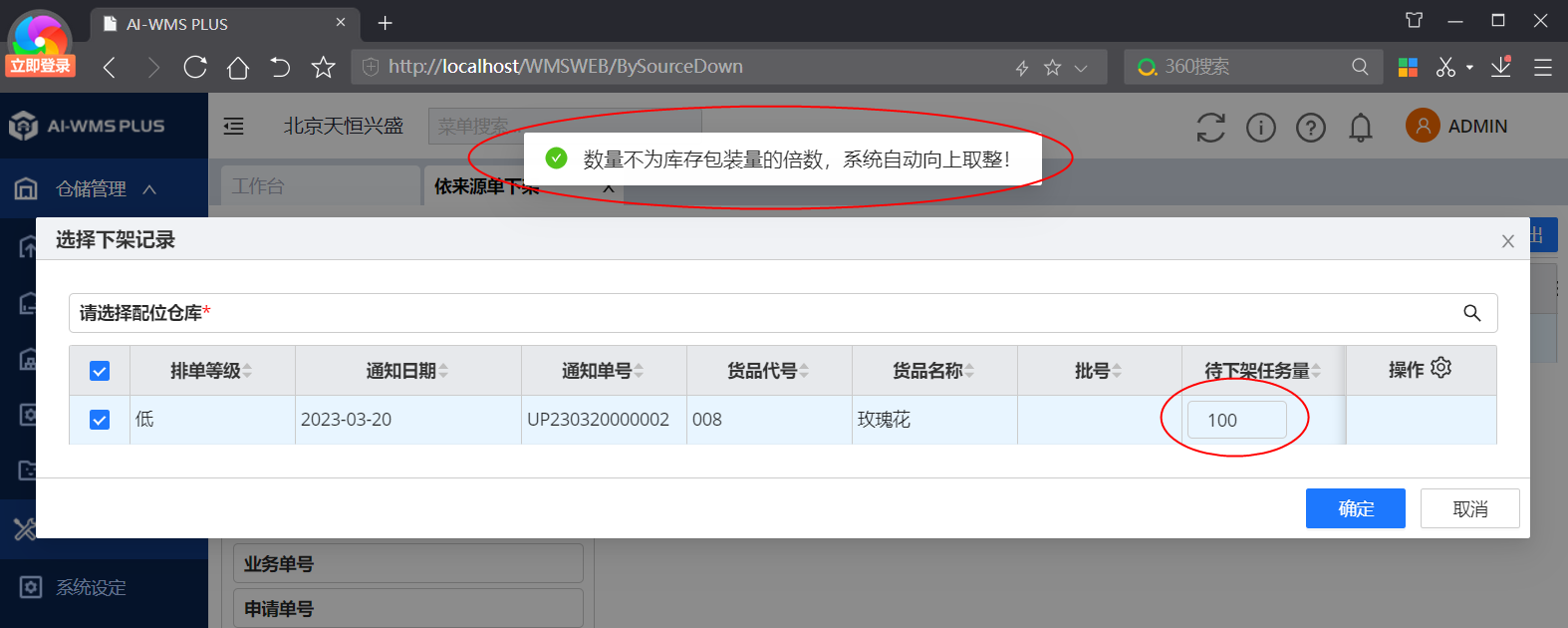Screen dimensions: 1568x628
Task: Click the browser home icon
Action: pos(237,67)
